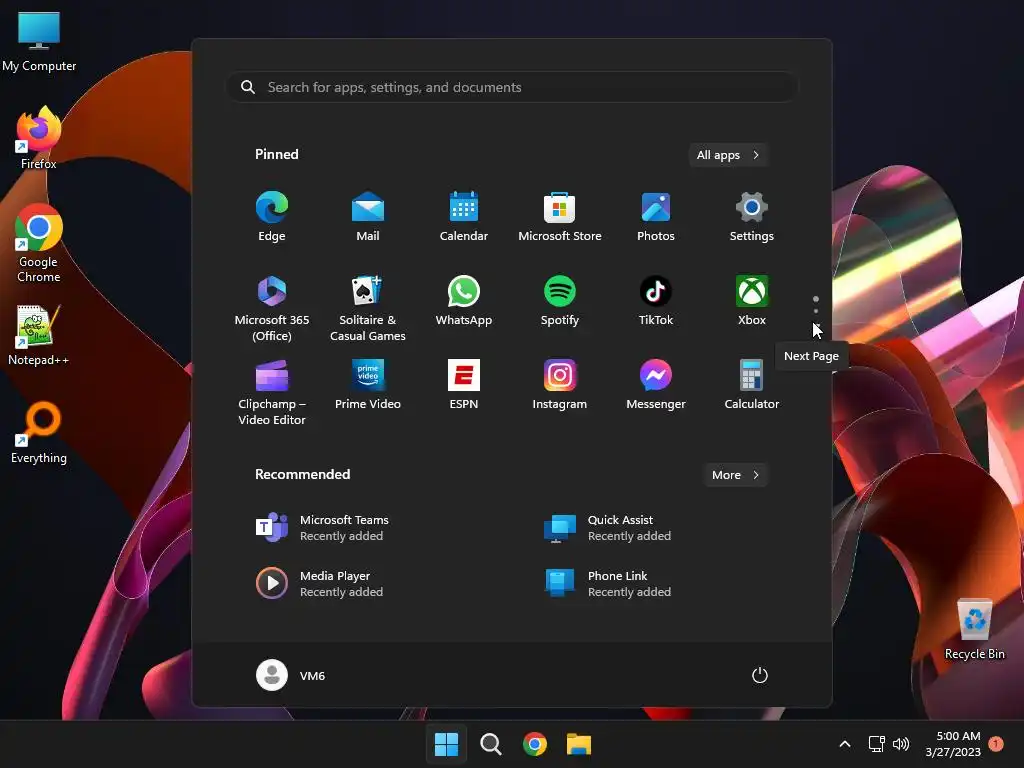Click the network icon in system tray

pyautogui.click(x=876, y=744)
